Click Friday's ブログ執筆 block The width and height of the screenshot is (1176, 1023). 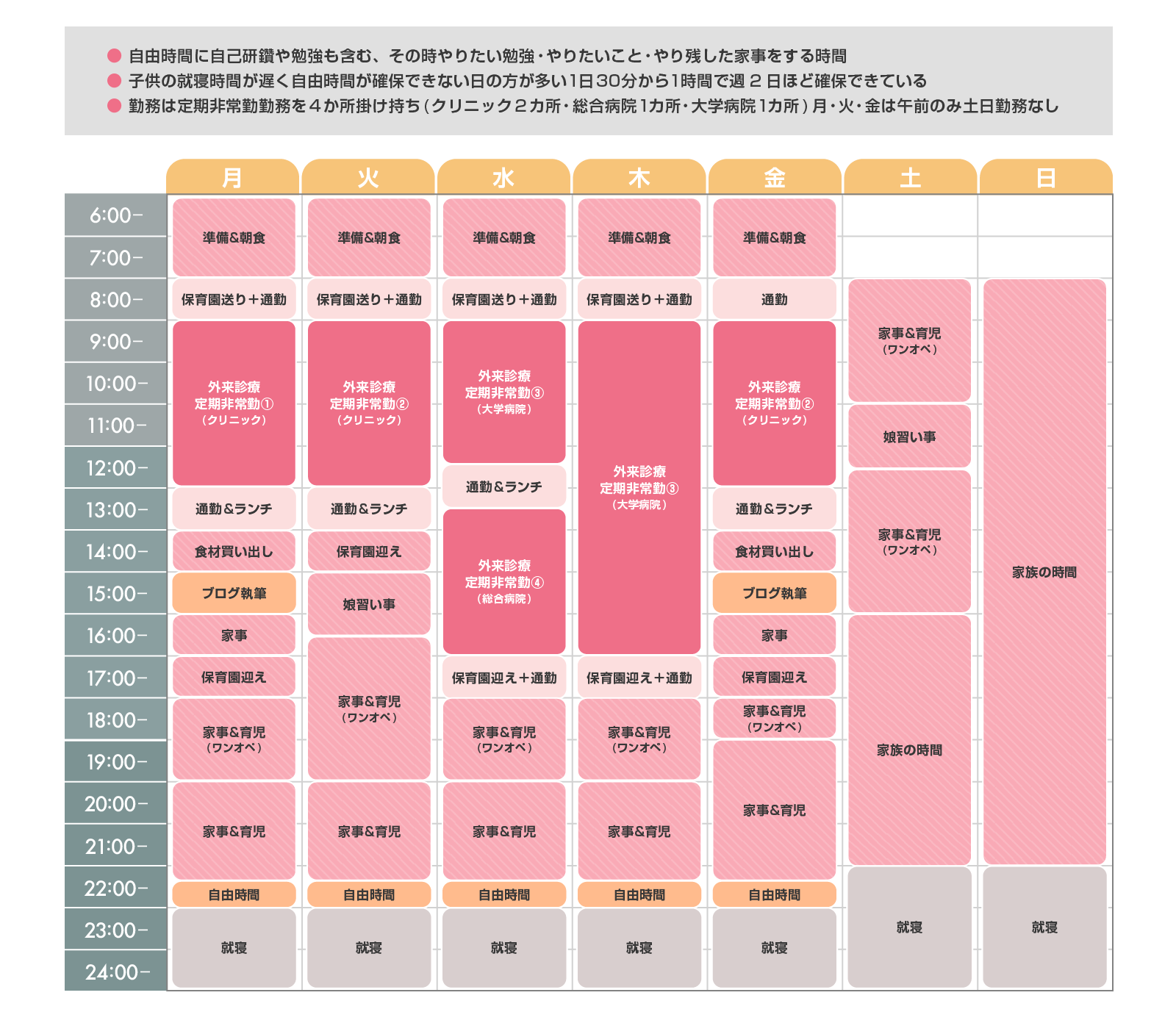[x=775, y=593]
